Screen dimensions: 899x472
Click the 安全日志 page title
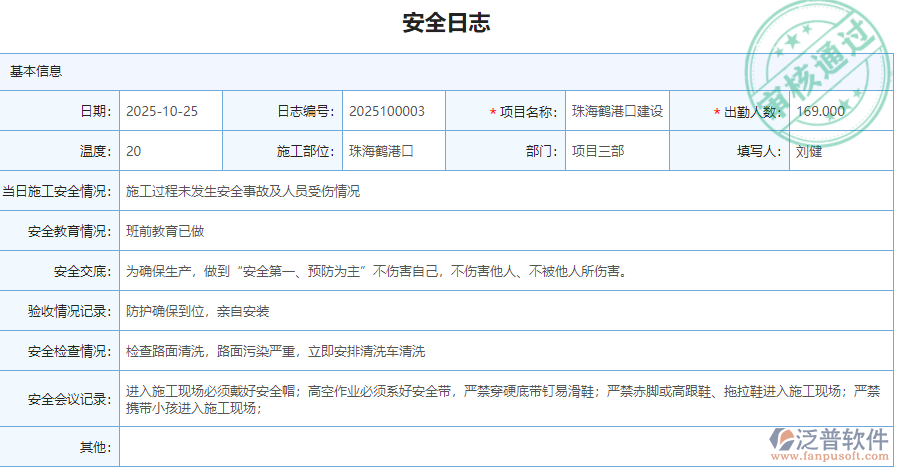446,23
